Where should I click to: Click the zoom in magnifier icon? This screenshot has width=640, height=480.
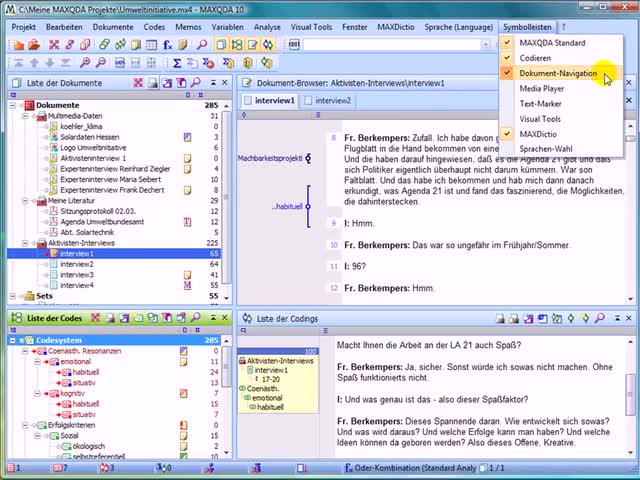(x=85, y=62)
